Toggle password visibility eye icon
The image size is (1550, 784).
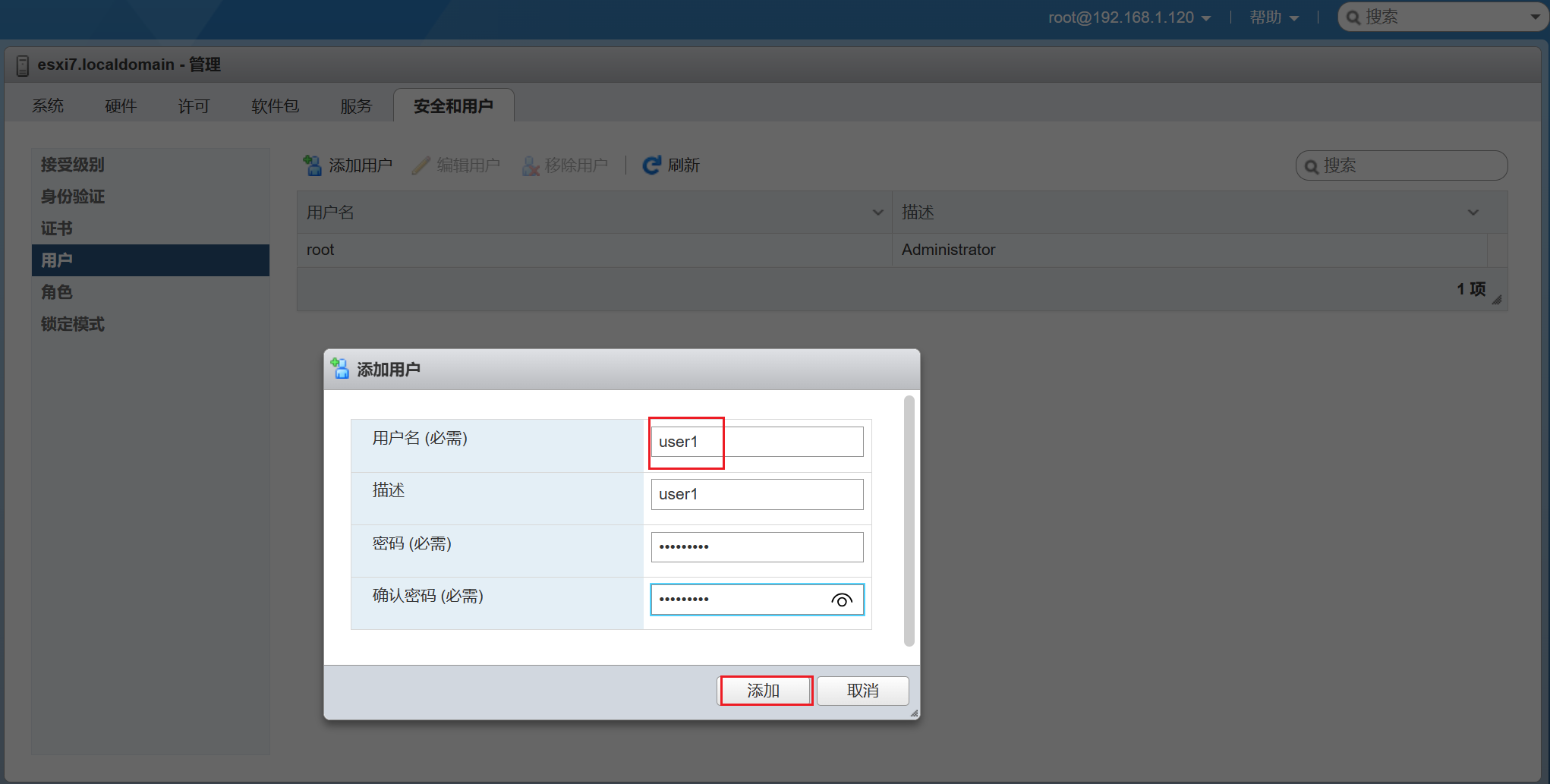point(841,600)
